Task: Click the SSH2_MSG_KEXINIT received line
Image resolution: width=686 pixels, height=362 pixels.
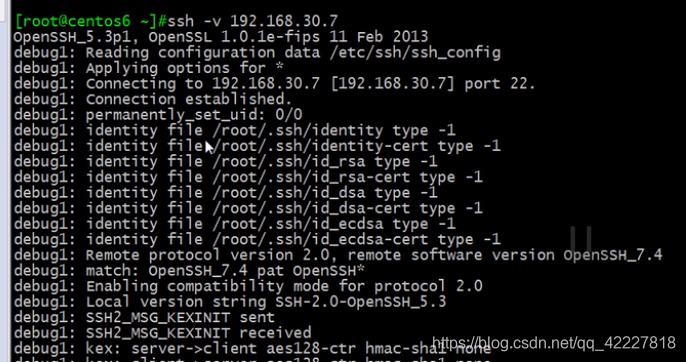Action: click(x=162, y=333)
